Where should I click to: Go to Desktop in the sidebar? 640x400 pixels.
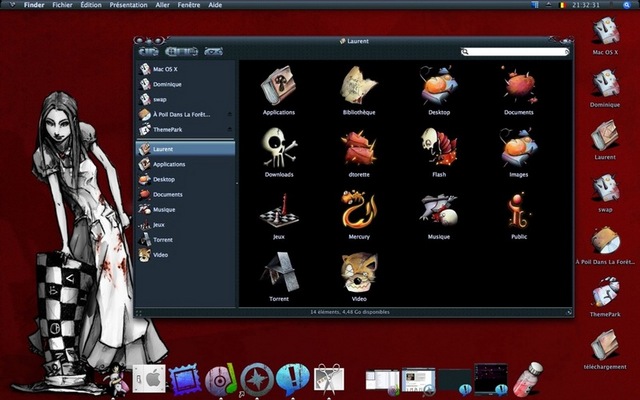point(186,179)
